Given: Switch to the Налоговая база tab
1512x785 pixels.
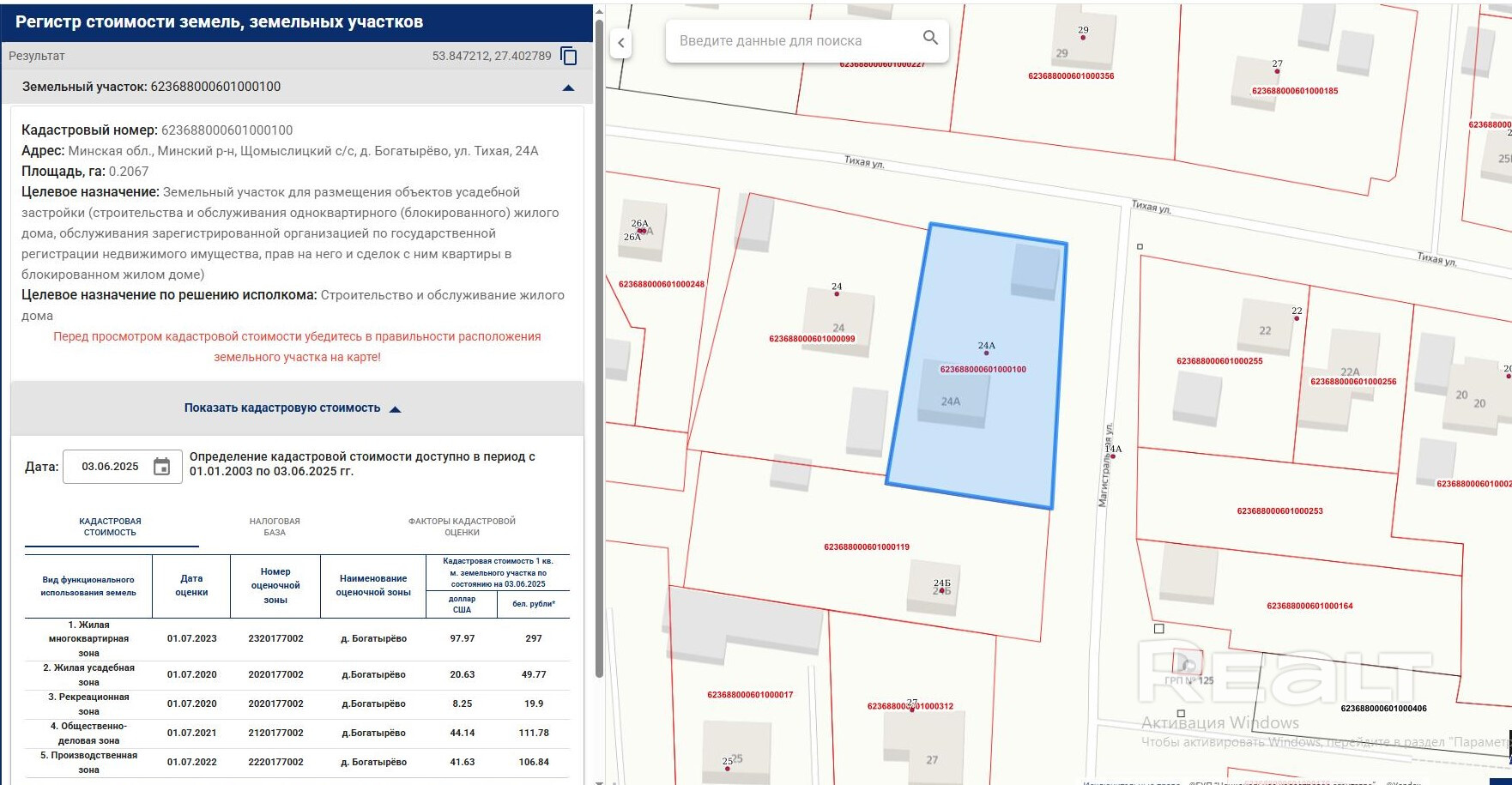Looking at the screenshot, I should click(x=275, y=527).
